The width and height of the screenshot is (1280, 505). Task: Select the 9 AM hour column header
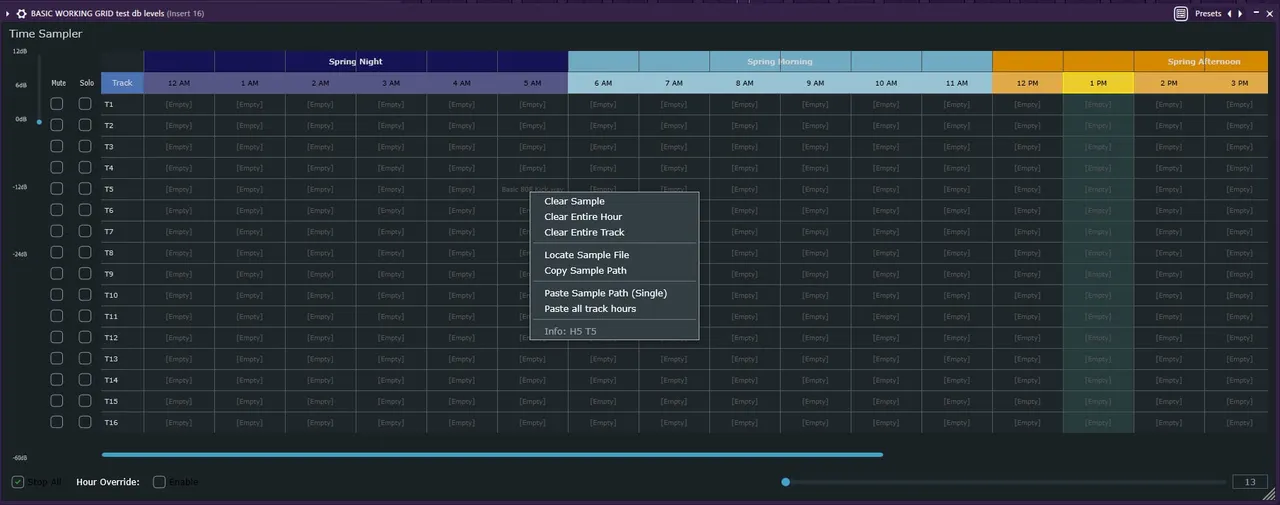pos(815,83)
